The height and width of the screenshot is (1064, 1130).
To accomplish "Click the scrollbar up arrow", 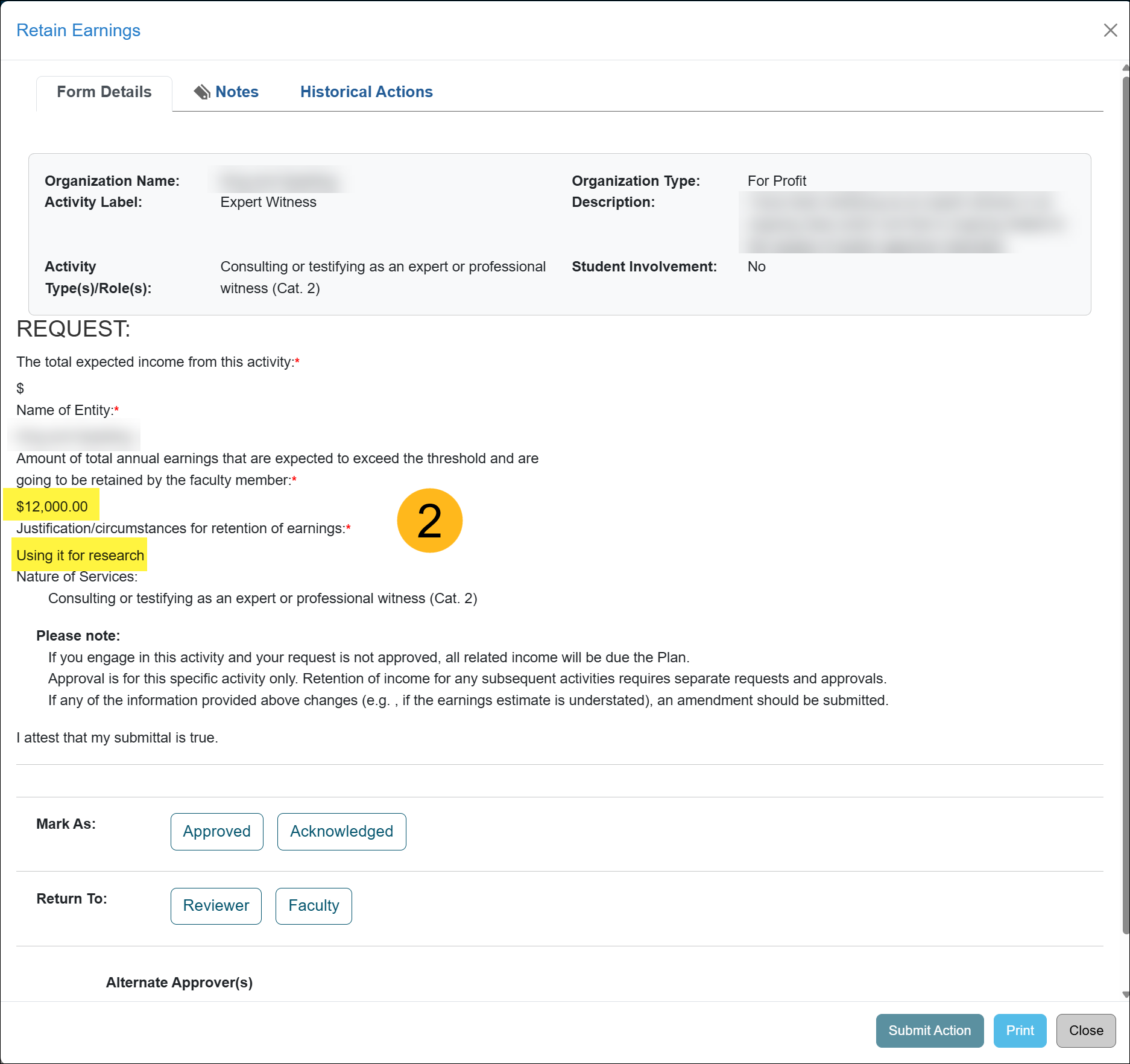I will point(1125,68).
